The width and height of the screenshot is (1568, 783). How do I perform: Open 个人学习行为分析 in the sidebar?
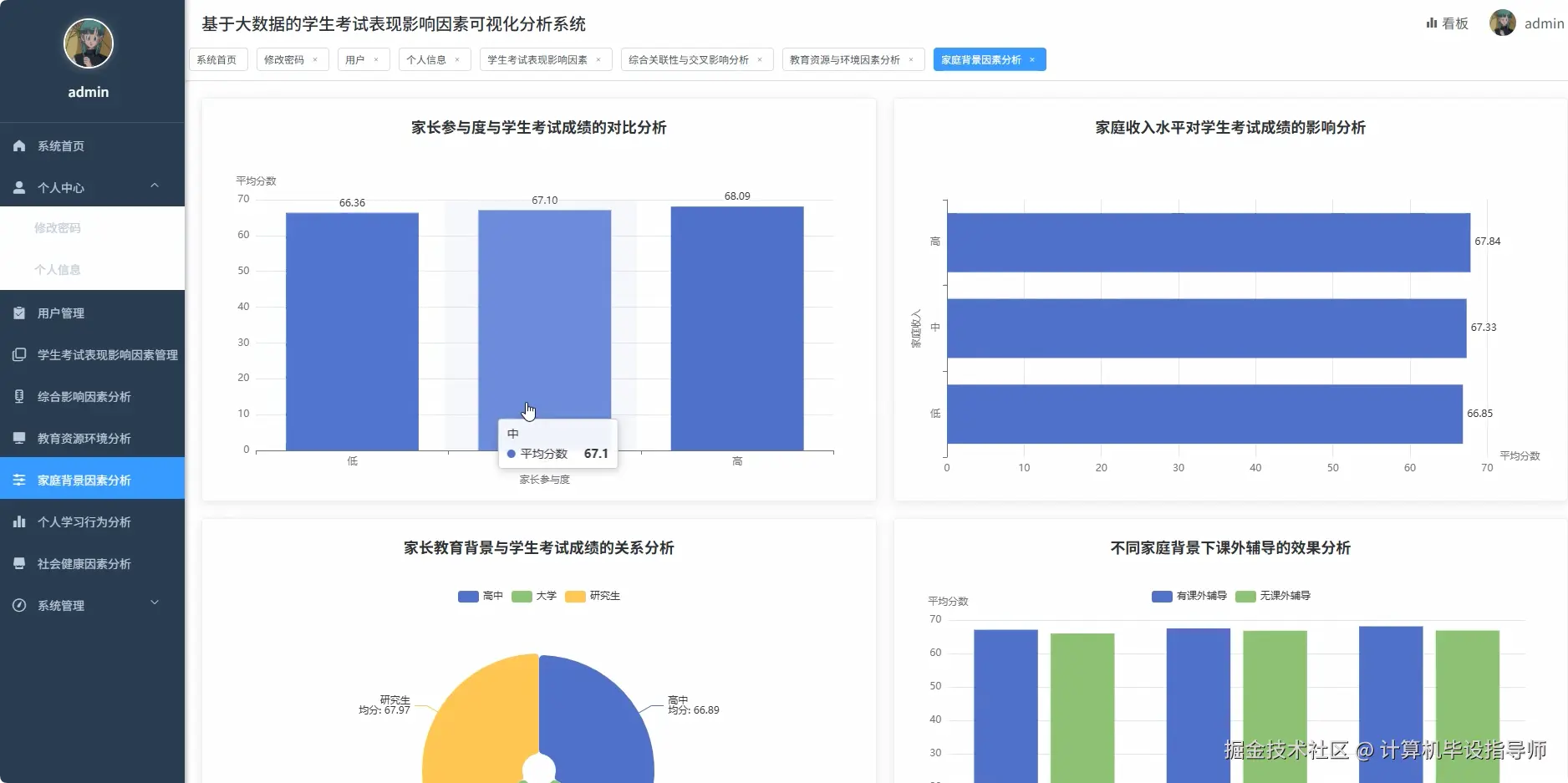tap(92, 521)
